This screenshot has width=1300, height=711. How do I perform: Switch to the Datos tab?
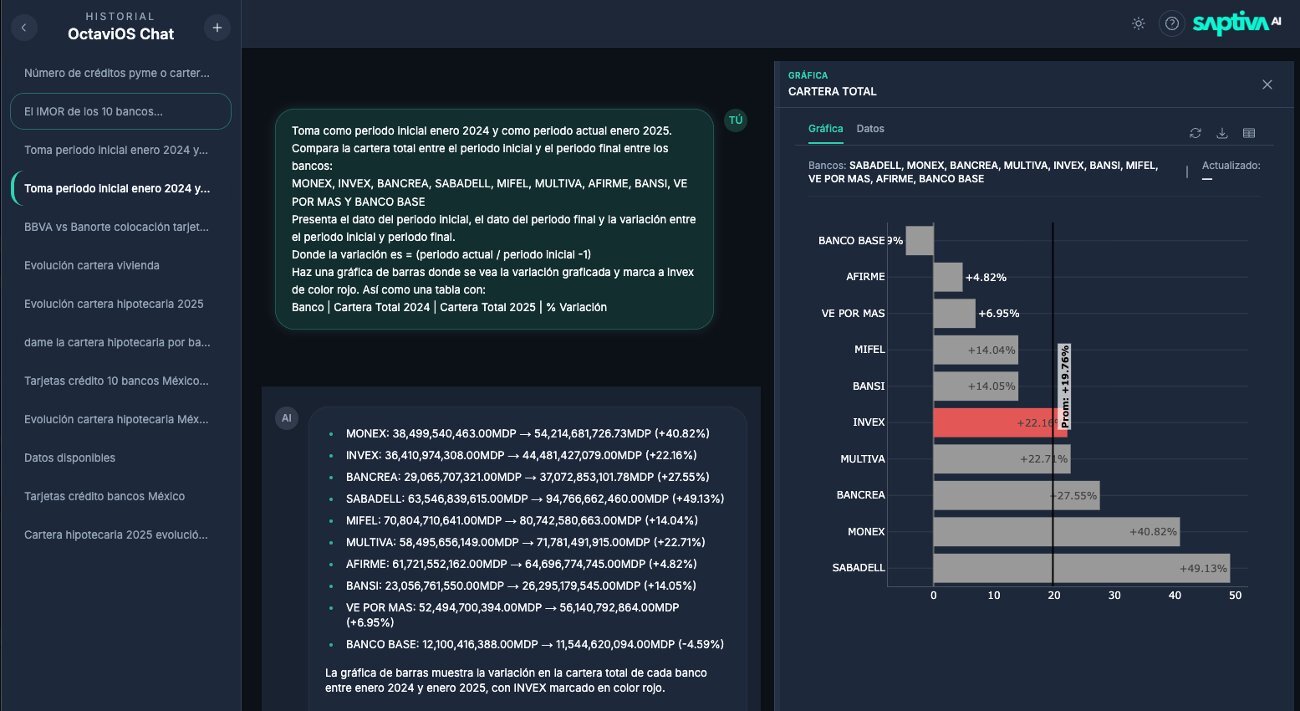click(870, 129)
